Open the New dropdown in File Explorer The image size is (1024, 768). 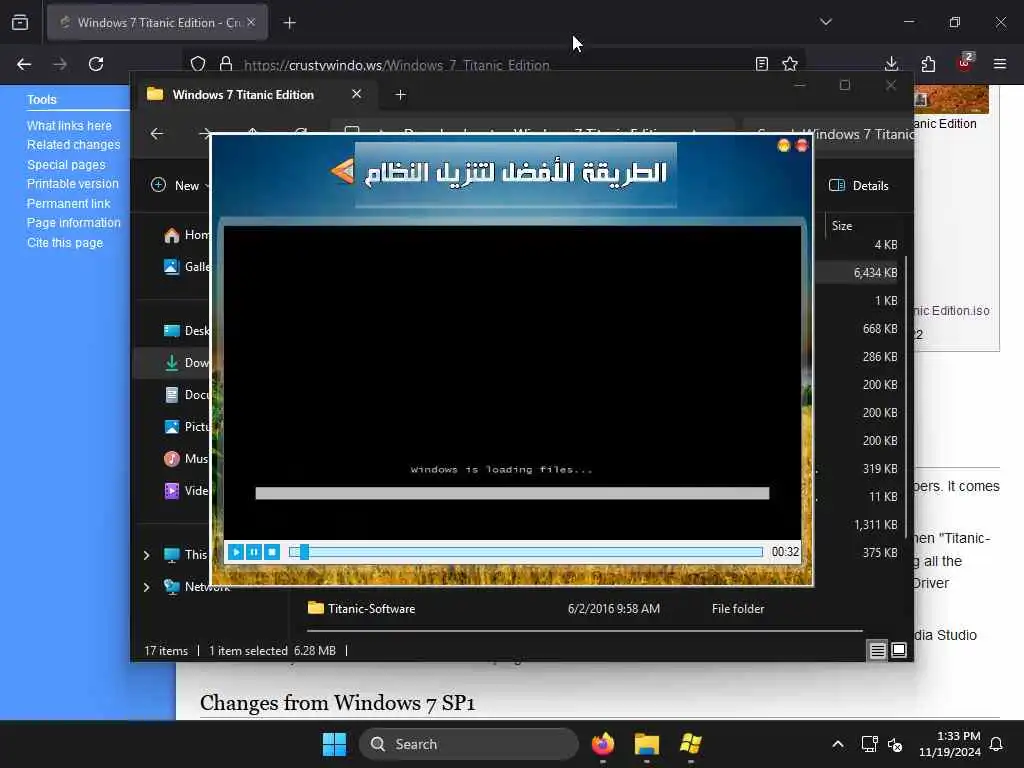click(x=180, y=185)
